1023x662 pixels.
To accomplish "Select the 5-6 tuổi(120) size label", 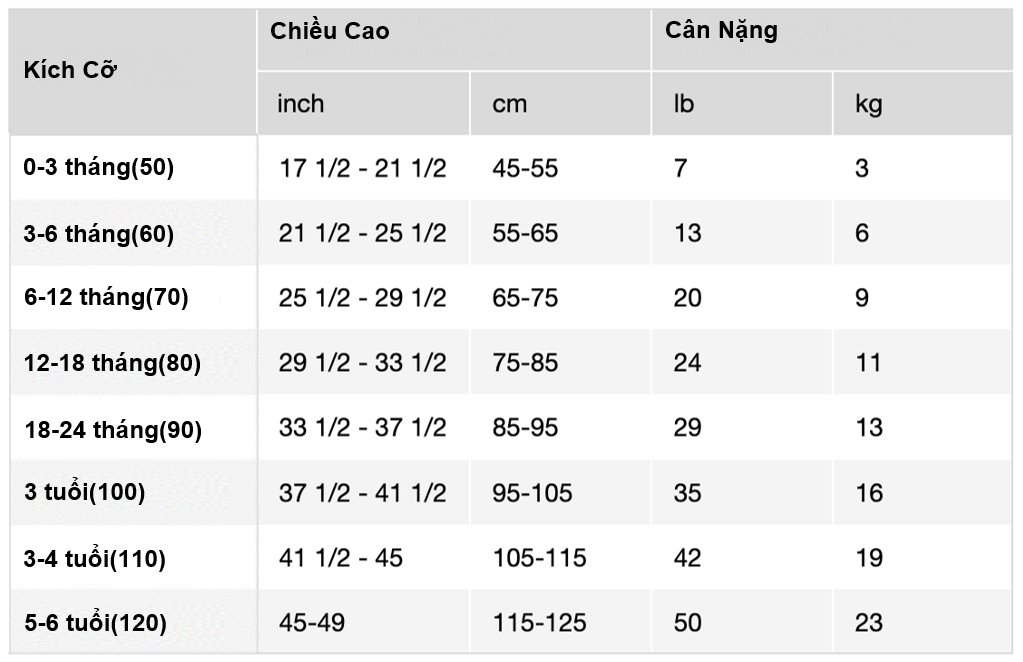I will 95,623.
